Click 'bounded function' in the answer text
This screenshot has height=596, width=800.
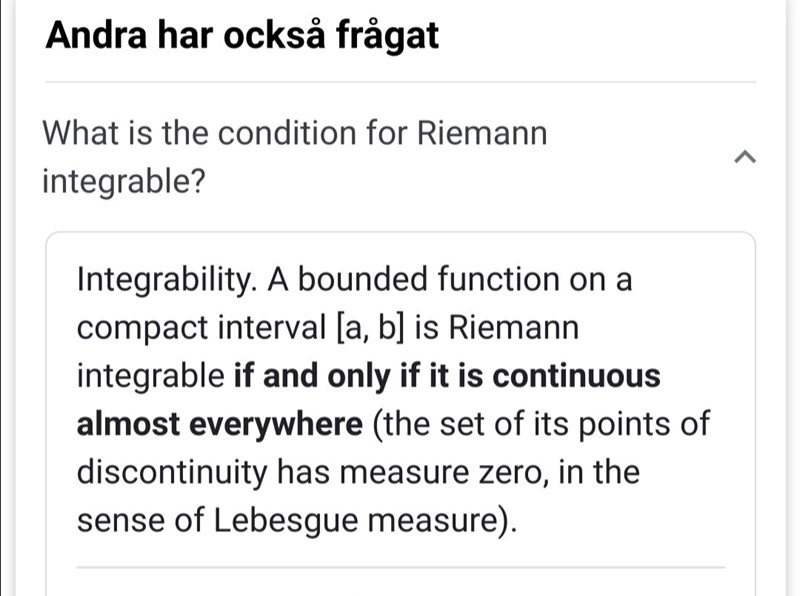(428, 279)
